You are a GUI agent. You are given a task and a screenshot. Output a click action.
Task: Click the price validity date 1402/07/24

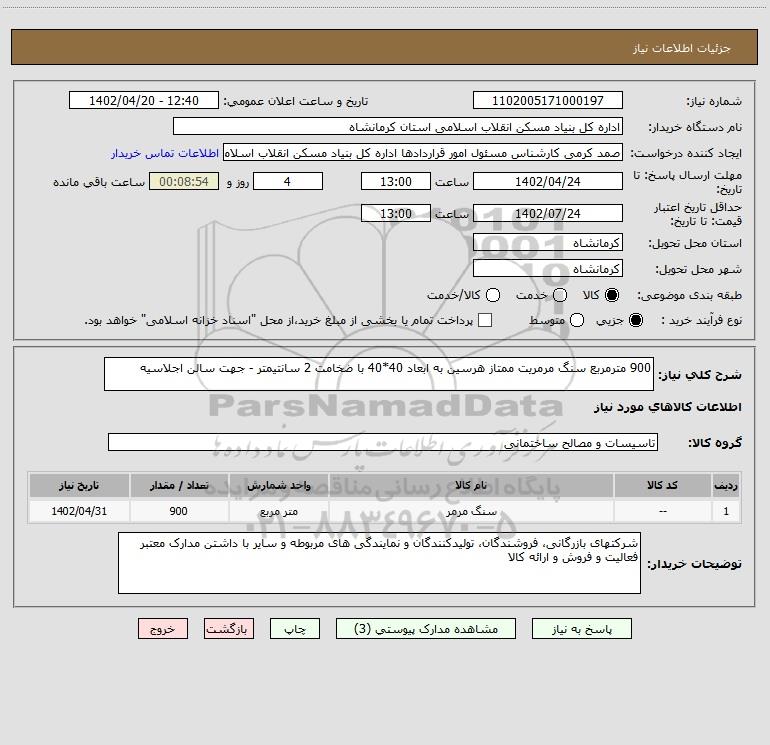click(548, 214)
